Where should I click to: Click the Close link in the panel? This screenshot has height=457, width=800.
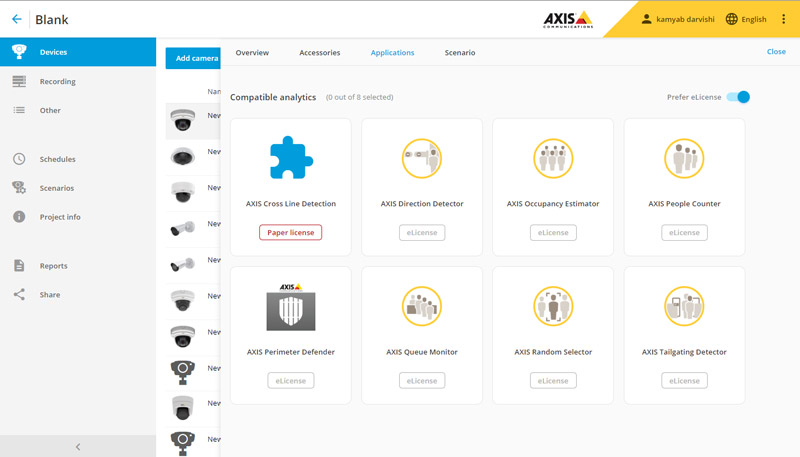[x=776, y=52]
